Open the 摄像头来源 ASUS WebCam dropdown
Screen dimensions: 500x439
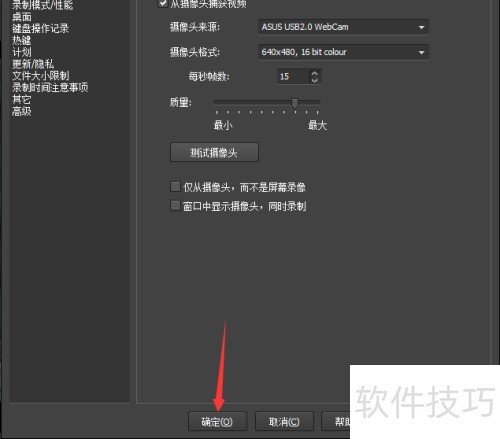coord(343,27)
